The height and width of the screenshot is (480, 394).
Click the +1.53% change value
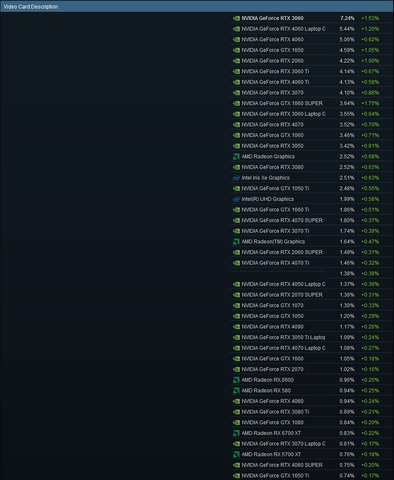pos(370,18)
